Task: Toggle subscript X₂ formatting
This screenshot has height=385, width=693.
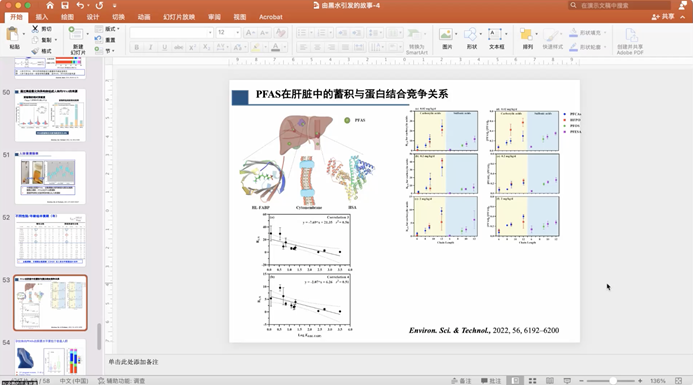Action: pyautogui.click(x=206, y=47)
